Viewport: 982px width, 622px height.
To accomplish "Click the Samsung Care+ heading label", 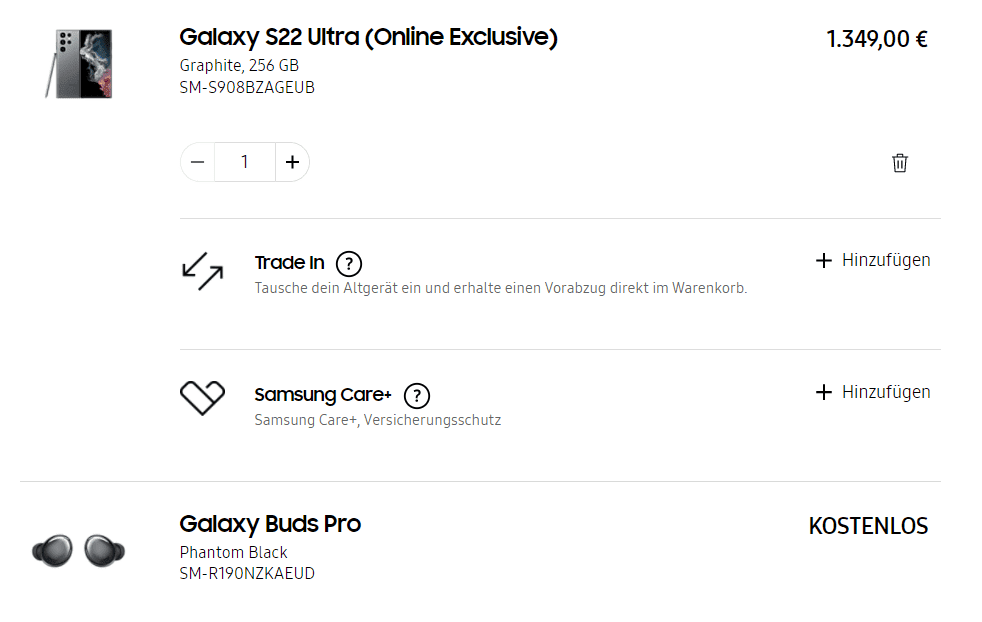I will [322, 395].
